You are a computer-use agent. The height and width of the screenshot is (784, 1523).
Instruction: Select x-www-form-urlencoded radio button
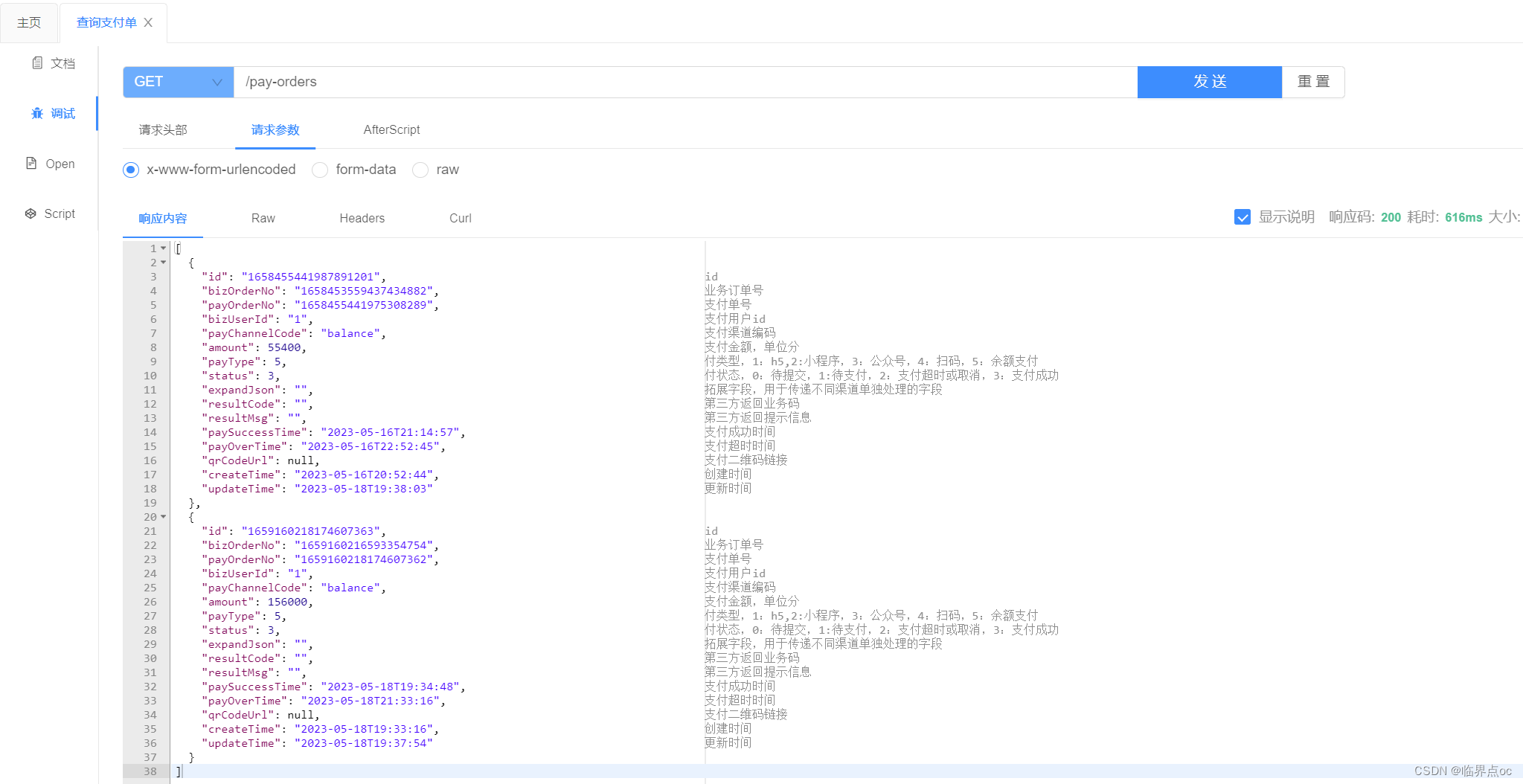click(131, 170)
